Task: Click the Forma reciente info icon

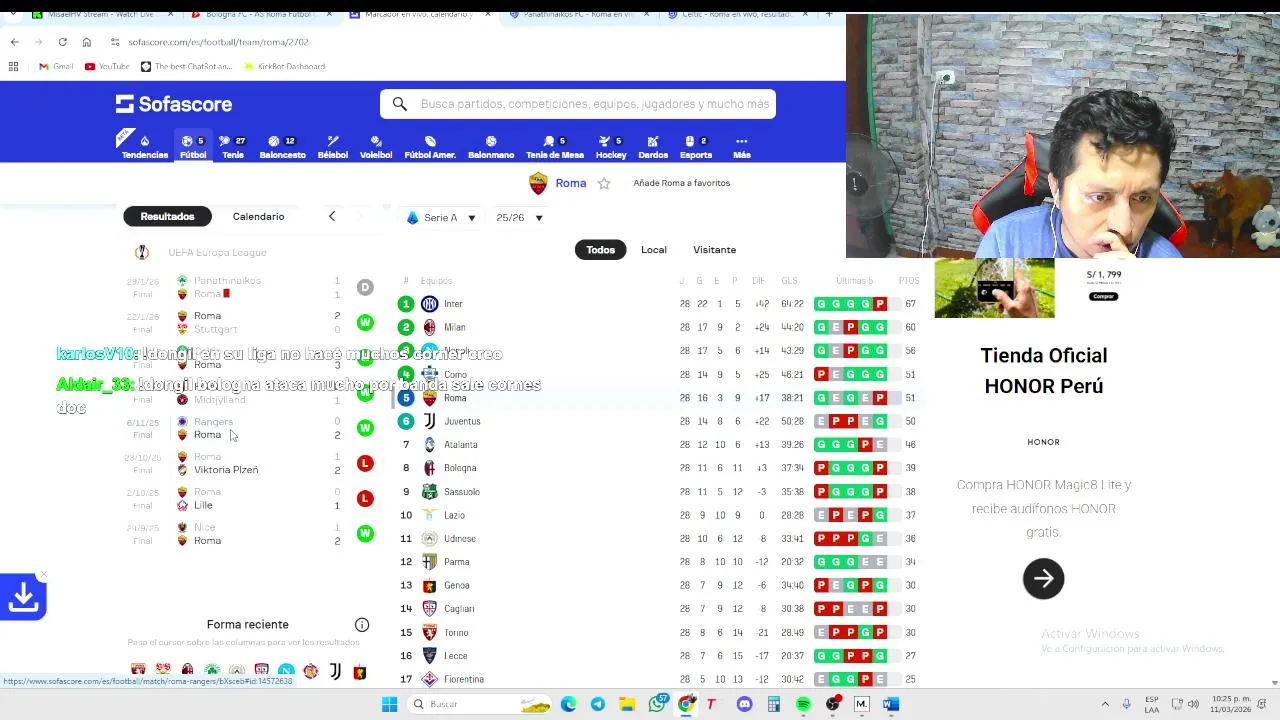Action: [362, 625]
